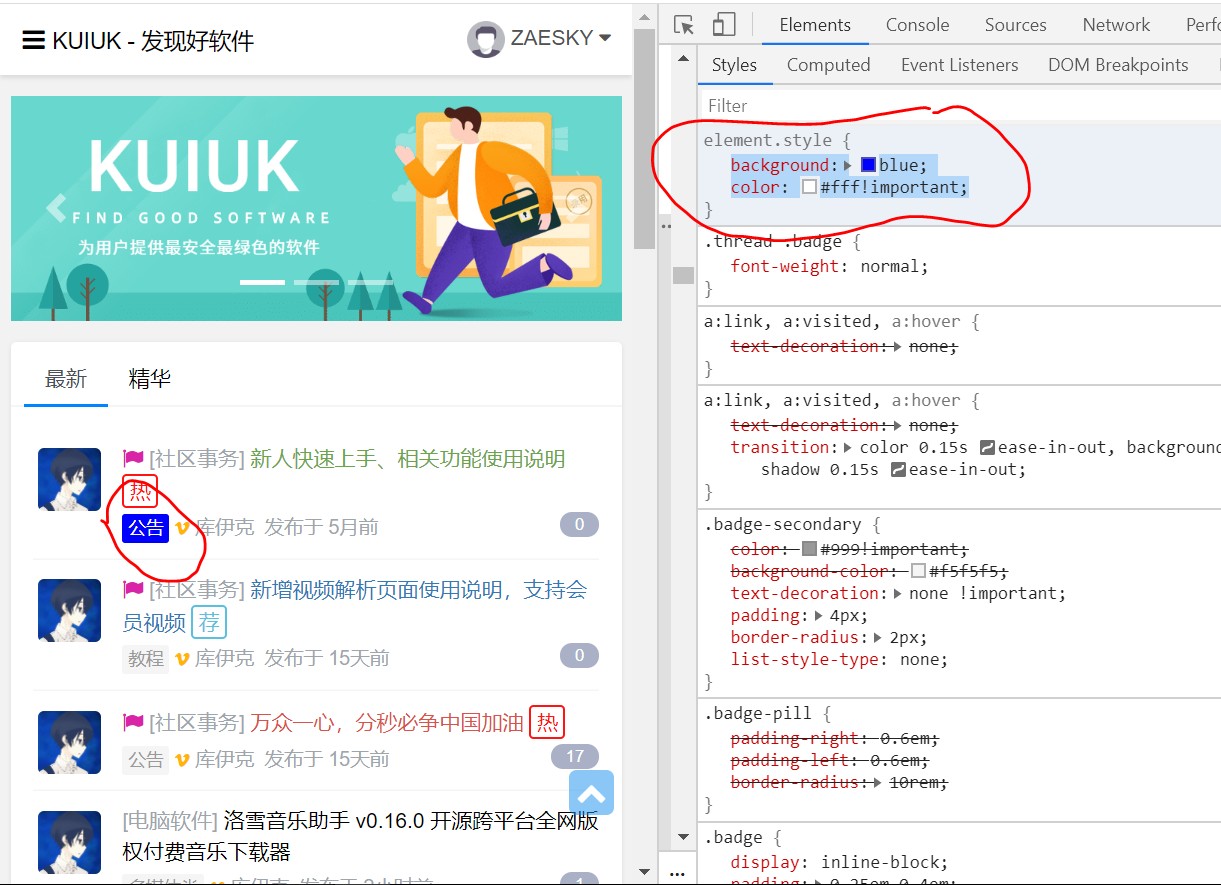Click the 教程 badge
1221x885 pixels.
click(x=145, y=659)
